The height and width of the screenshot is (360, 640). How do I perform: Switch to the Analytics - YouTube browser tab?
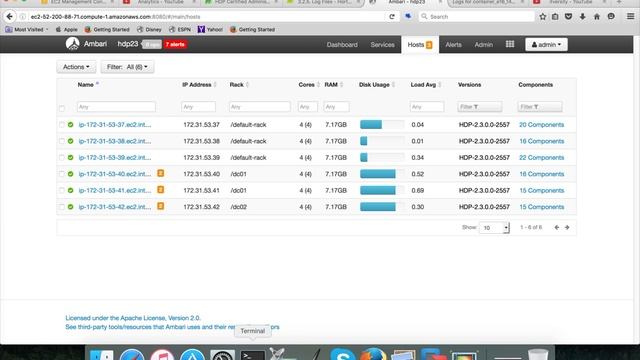(160, 2)
